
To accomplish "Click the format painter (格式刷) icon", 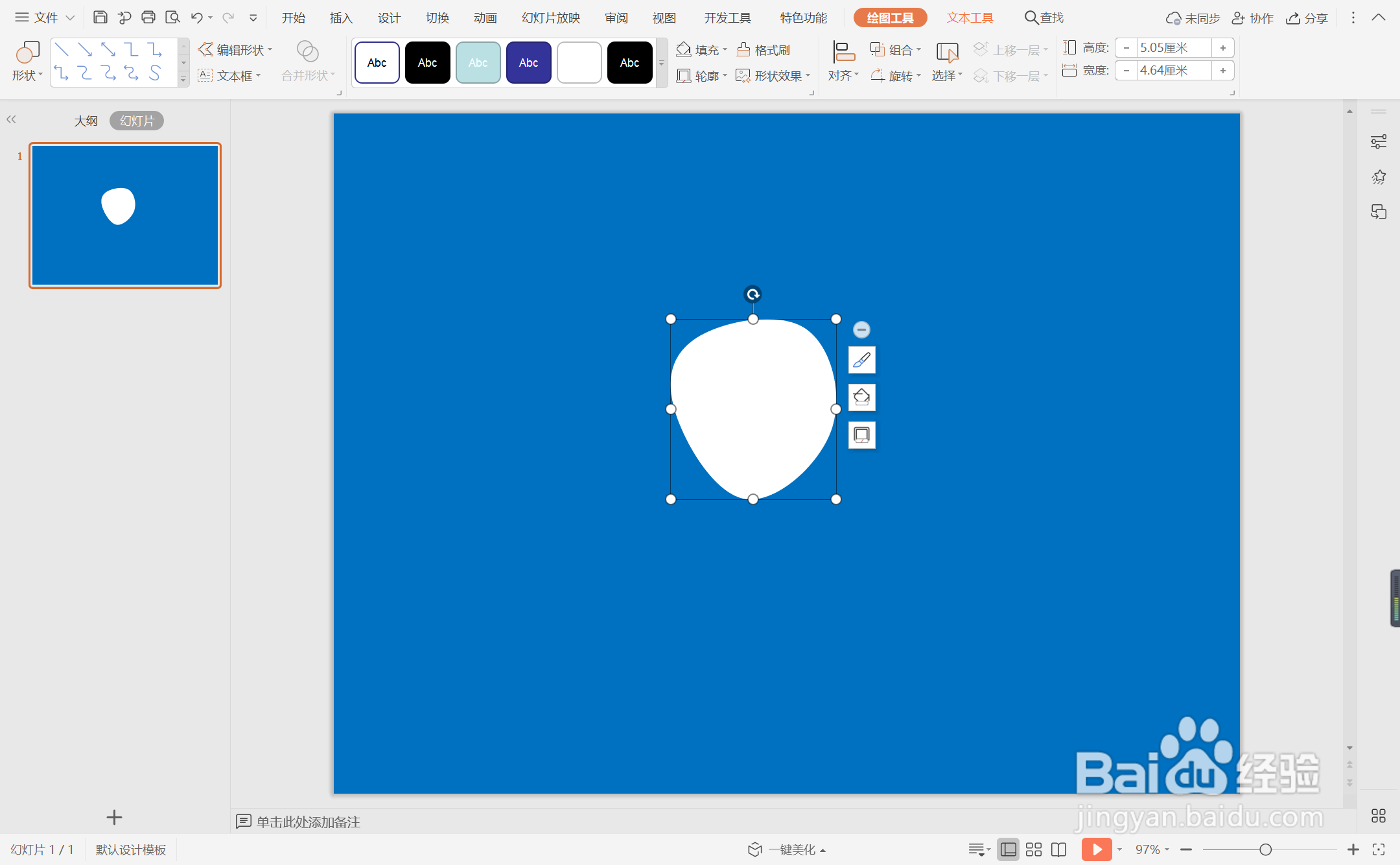I will 743,50.
